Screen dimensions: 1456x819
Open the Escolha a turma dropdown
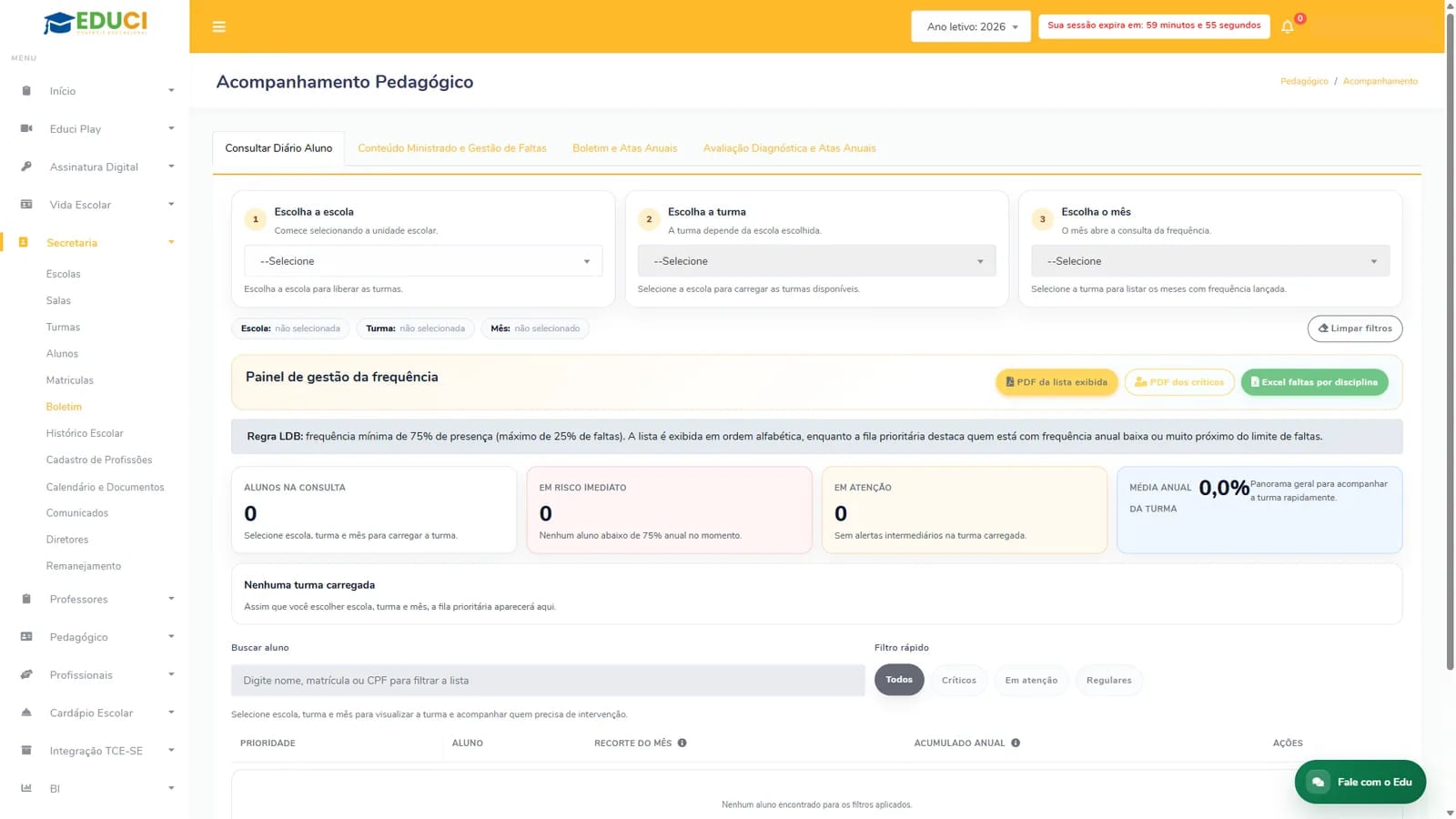point(816,261)
